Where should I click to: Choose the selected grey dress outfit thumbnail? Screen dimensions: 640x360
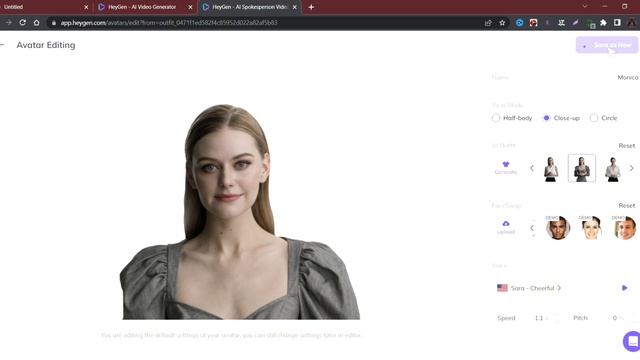582,168
